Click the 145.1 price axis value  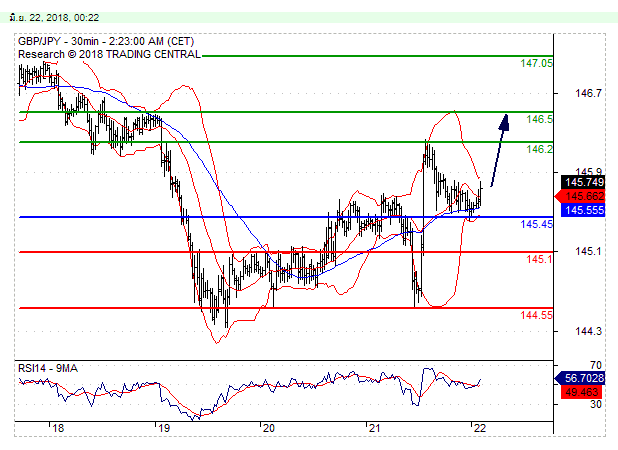pos(588,251)
